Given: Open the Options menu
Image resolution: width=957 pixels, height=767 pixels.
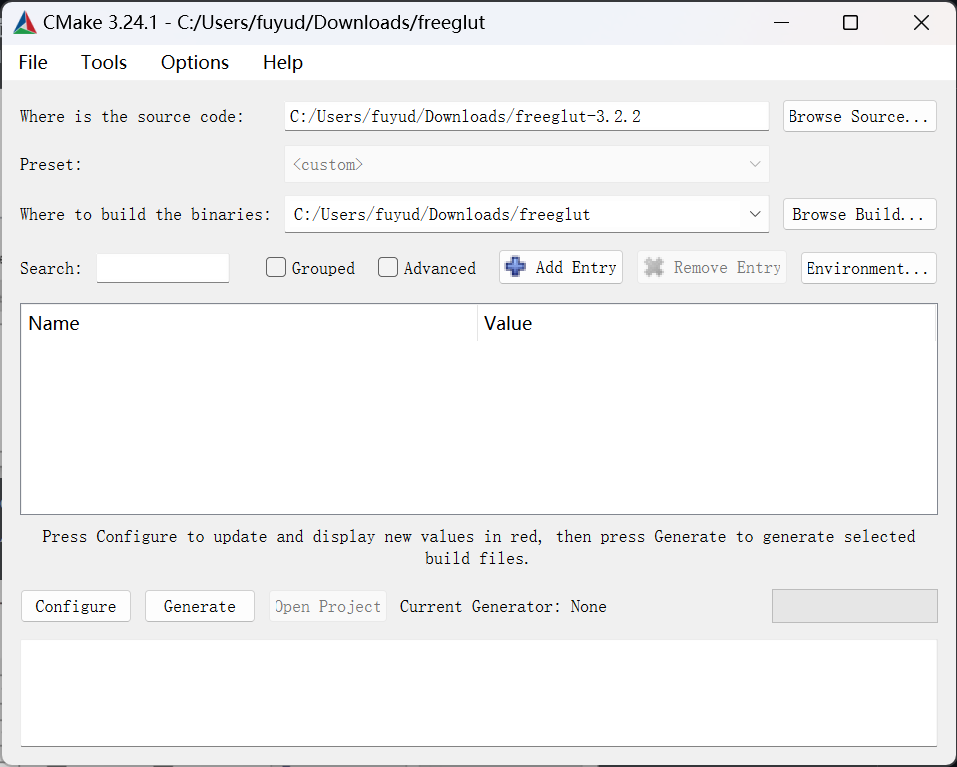Looking at the screenshot, I should pyautogui.click(x=195, y=62).
